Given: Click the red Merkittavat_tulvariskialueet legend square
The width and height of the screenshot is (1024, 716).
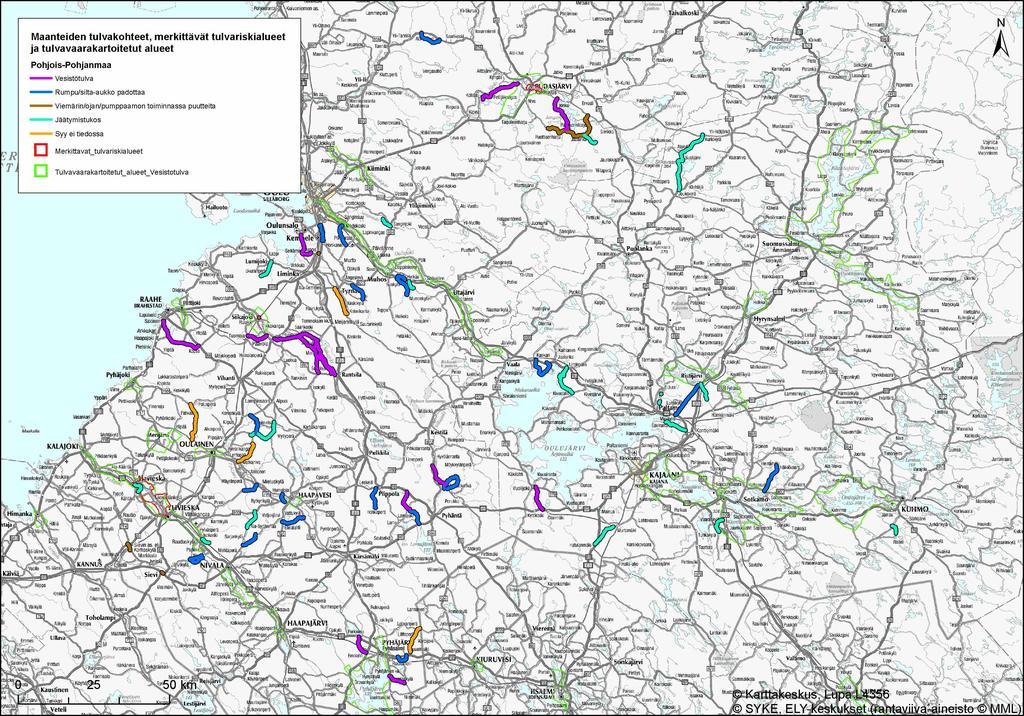Looking at the screenshot, I should [41, 150].
